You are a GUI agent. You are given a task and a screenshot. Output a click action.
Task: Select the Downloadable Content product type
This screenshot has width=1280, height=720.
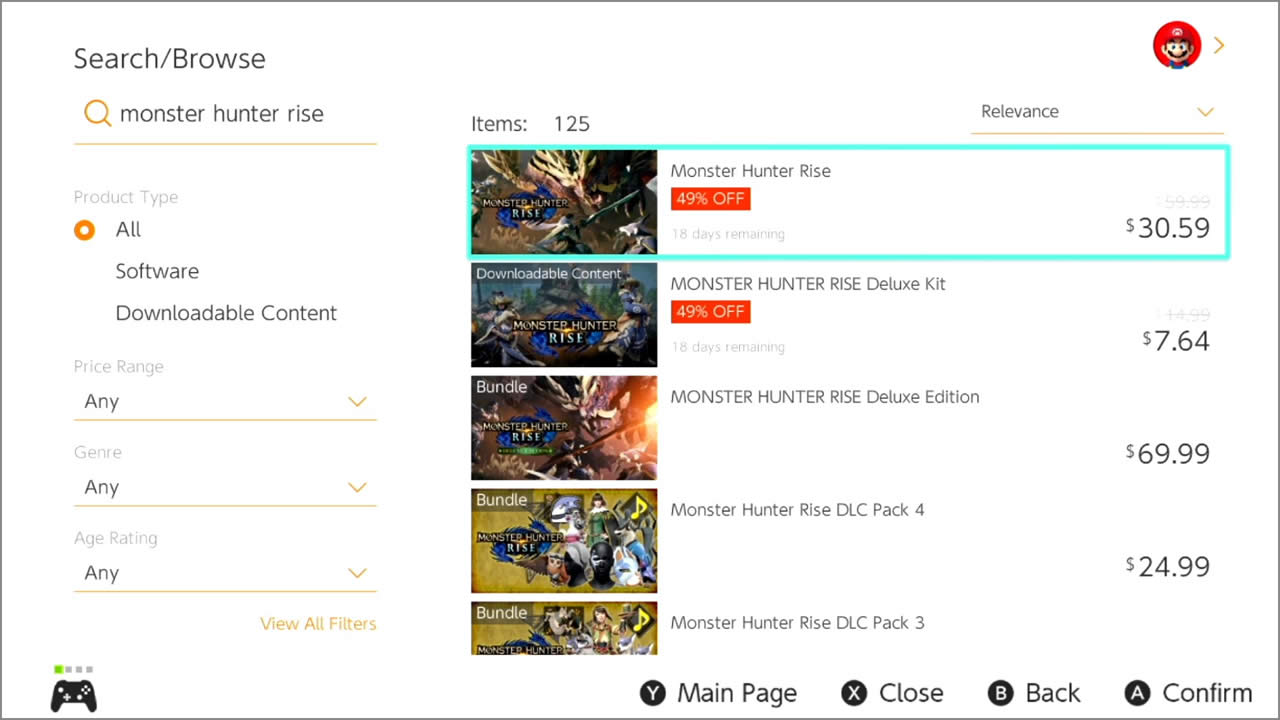coord(226,313)
